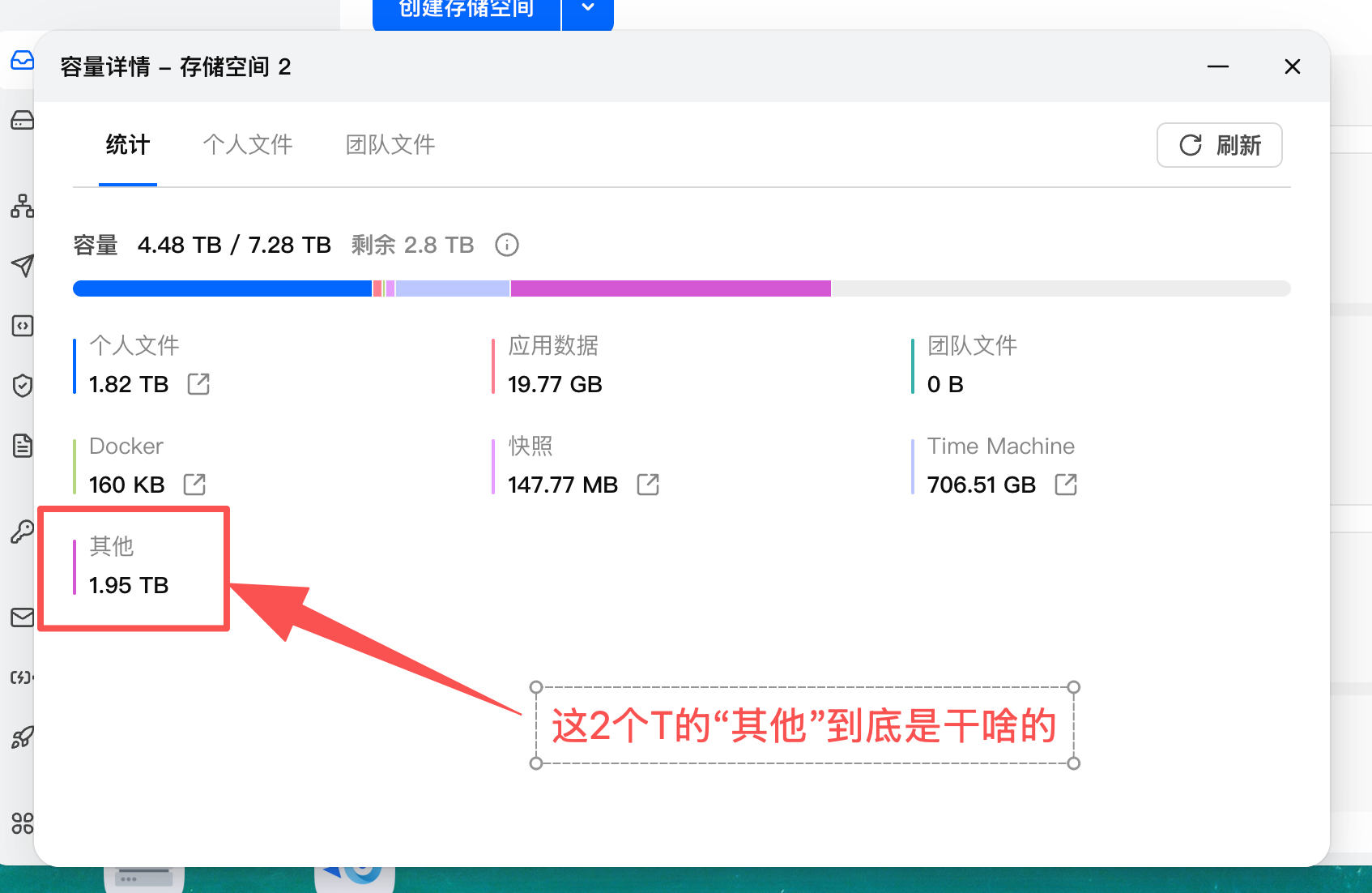Open the shield security sidebar icon
The width and height of the screenshot is (1372, 893).
[x=22, y=385]
